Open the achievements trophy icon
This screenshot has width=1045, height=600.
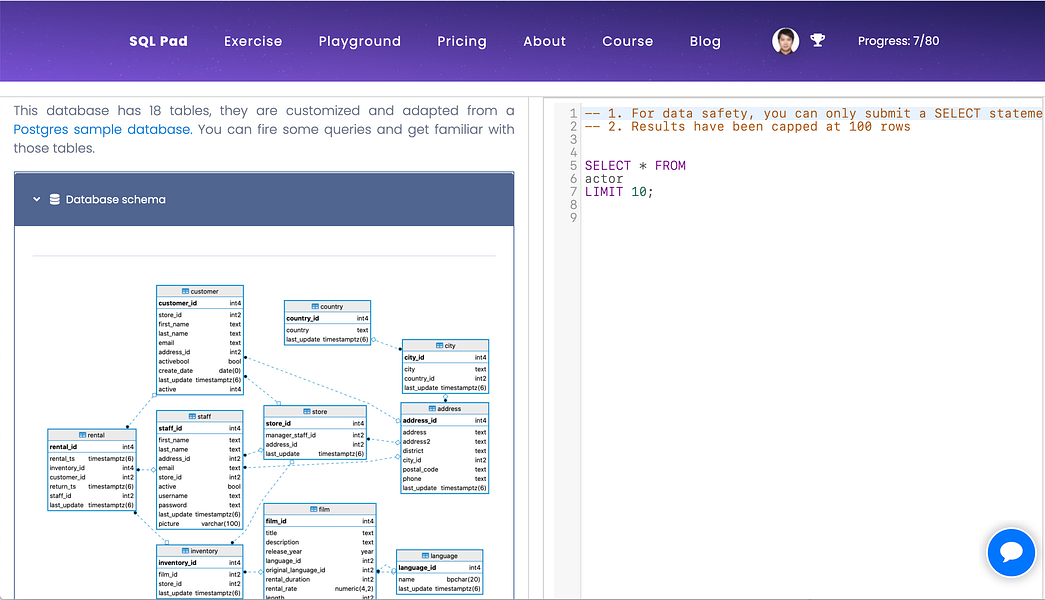click(x=817, y=39)
